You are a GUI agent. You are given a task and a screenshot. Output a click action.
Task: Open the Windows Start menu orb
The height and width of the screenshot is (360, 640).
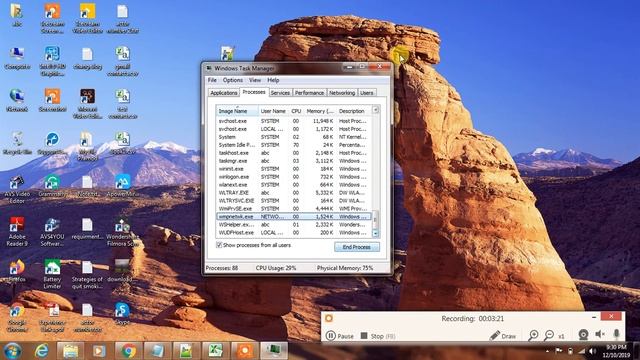12,351
